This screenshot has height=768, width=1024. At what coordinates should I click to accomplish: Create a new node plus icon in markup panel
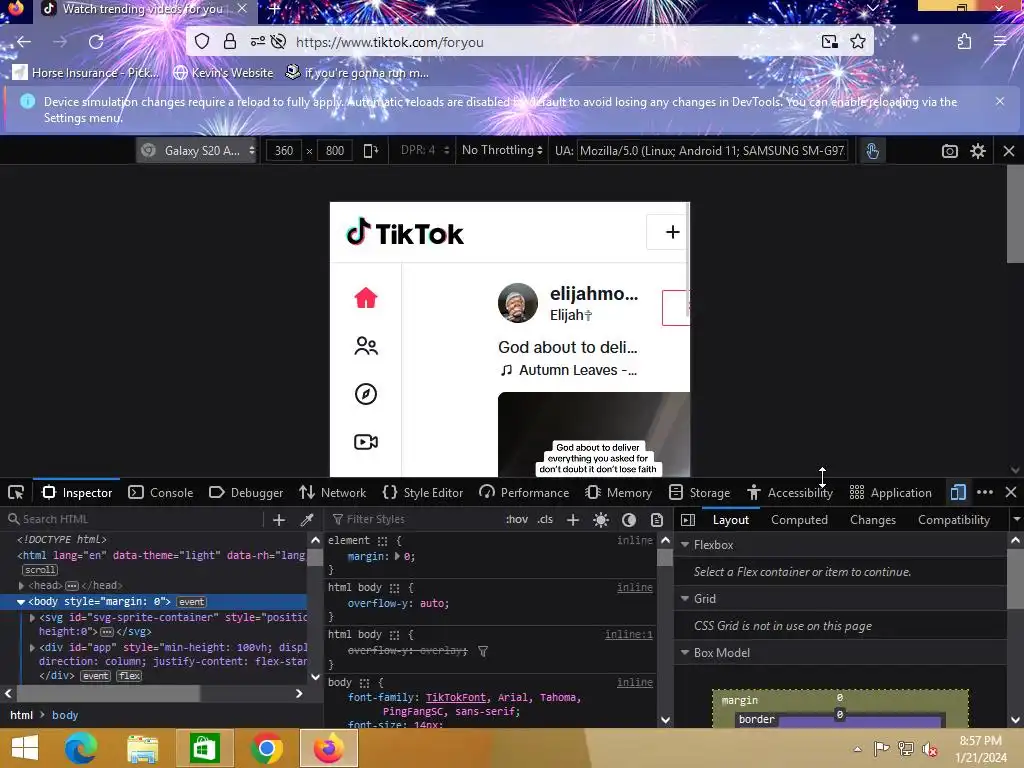tap(279, 520)
